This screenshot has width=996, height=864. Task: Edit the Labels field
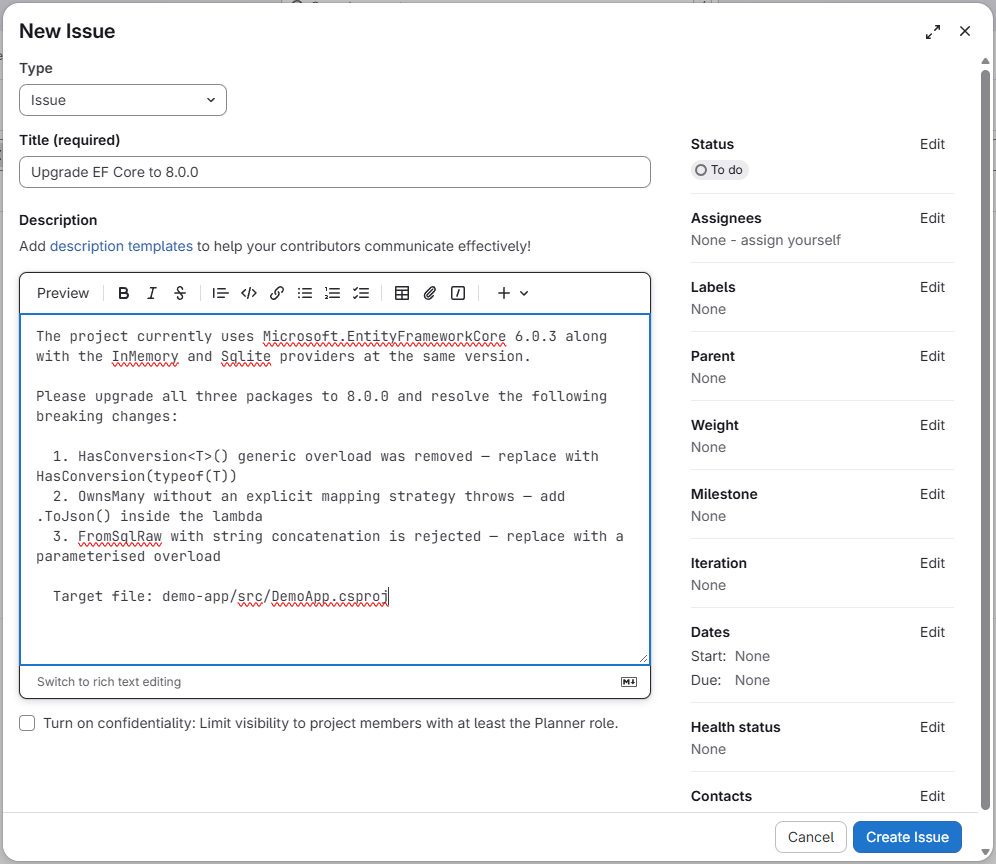click(x=932, y=287)
